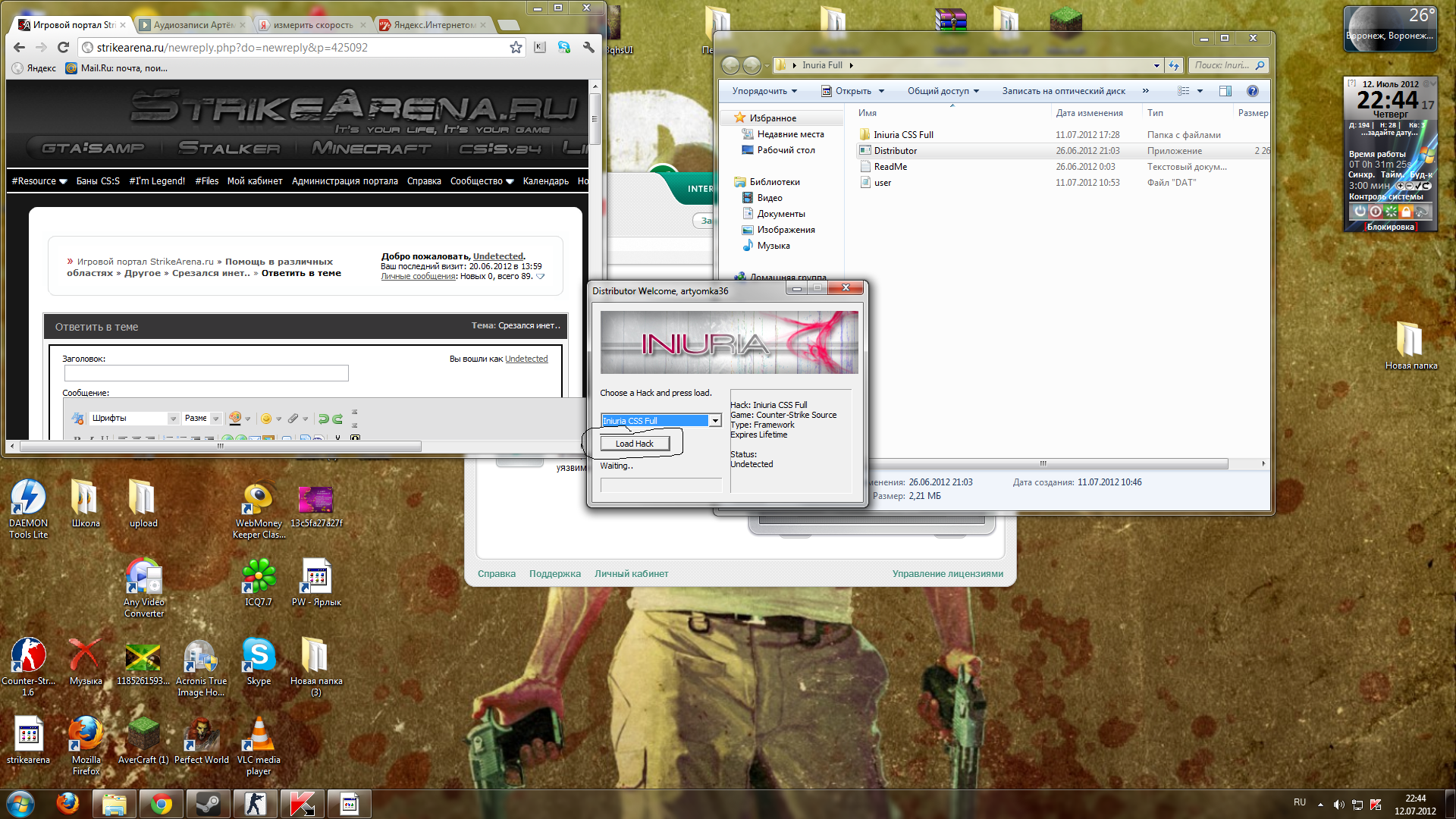
Task: Open the Упорядочить menu in Explorer
Action: 764,91
